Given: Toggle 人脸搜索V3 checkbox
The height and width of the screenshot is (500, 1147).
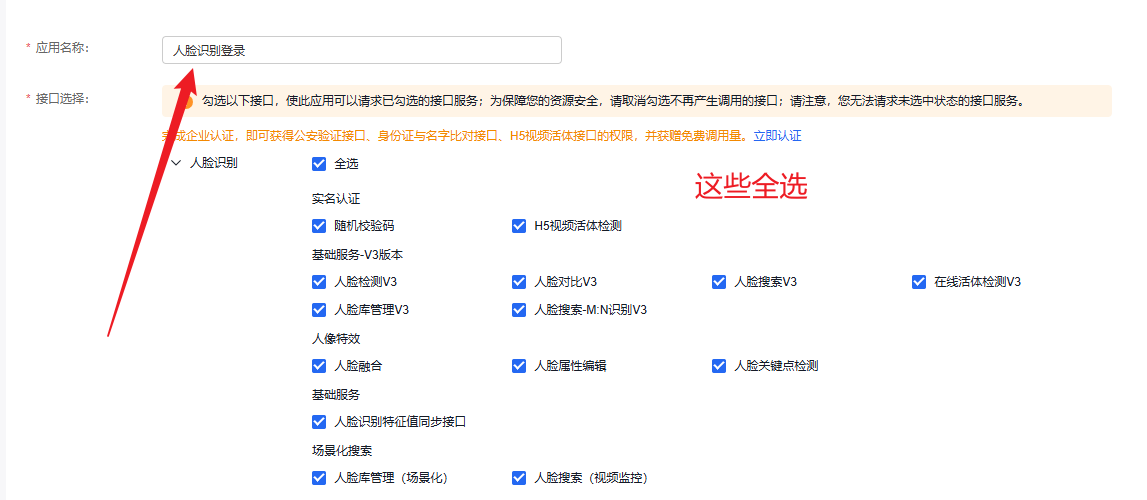Looking at the screenshot, I should coord(718,281).
